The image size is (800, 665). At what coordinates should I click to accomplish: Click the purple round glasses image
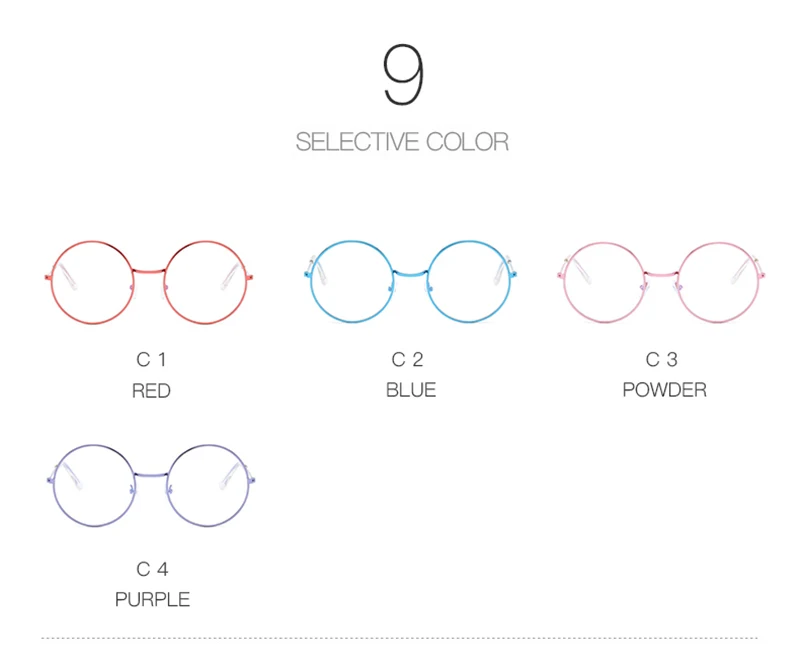click(x=151, y=485)
